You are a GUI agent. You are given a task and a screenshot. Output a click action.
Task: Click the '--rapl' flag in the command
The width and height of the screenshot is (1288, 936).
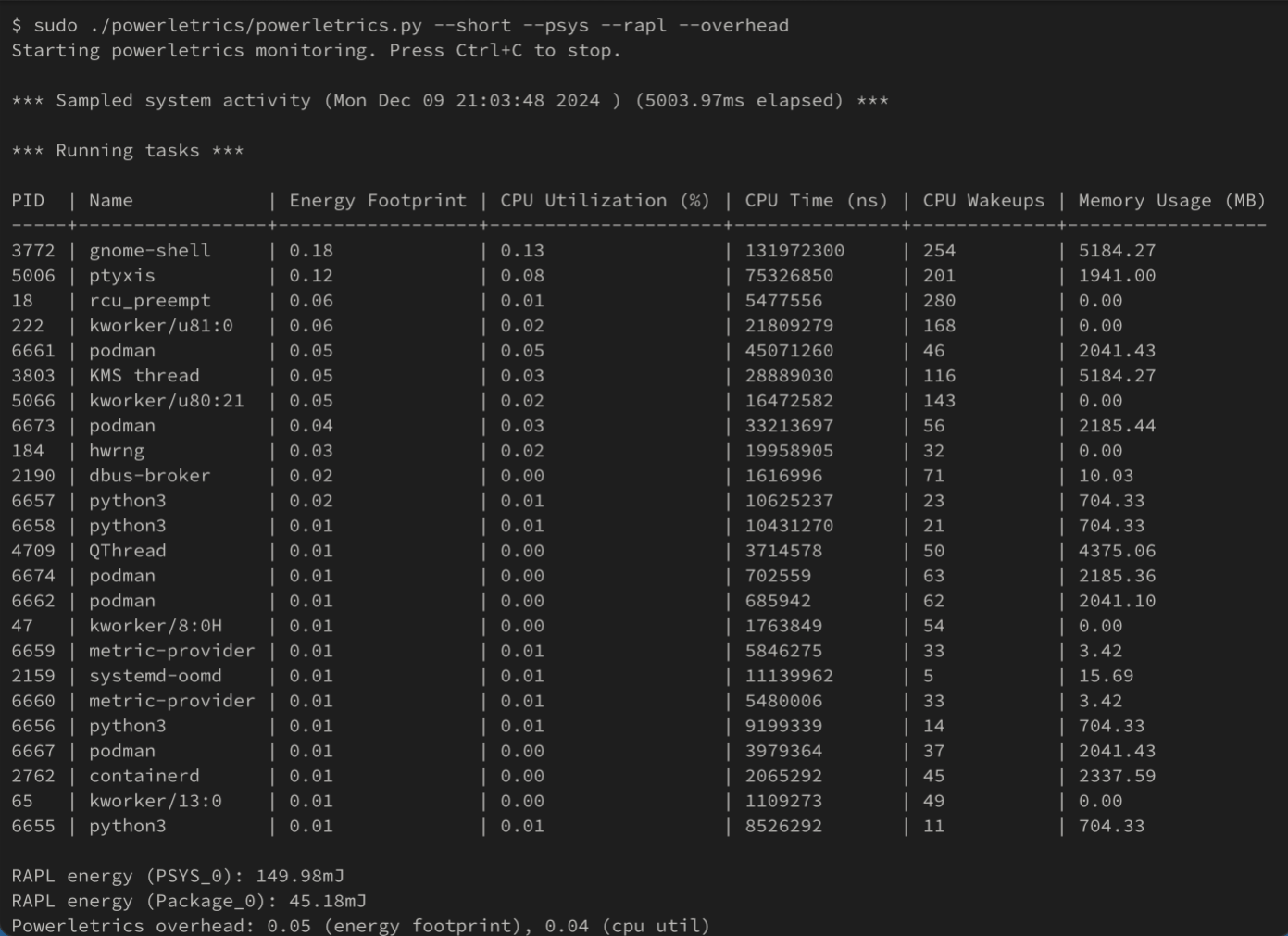point(633,25)
